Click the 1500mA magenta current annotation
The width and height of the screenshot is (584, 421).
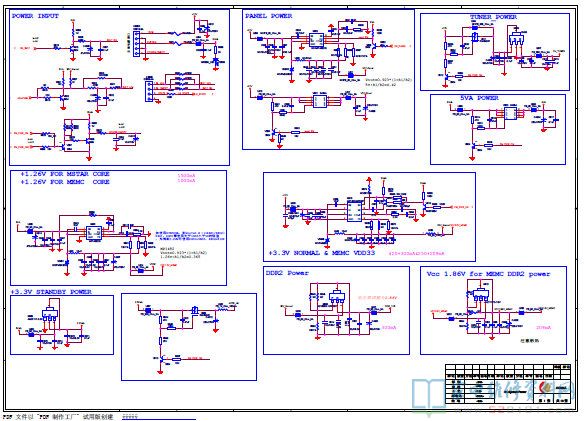point(186,175)
